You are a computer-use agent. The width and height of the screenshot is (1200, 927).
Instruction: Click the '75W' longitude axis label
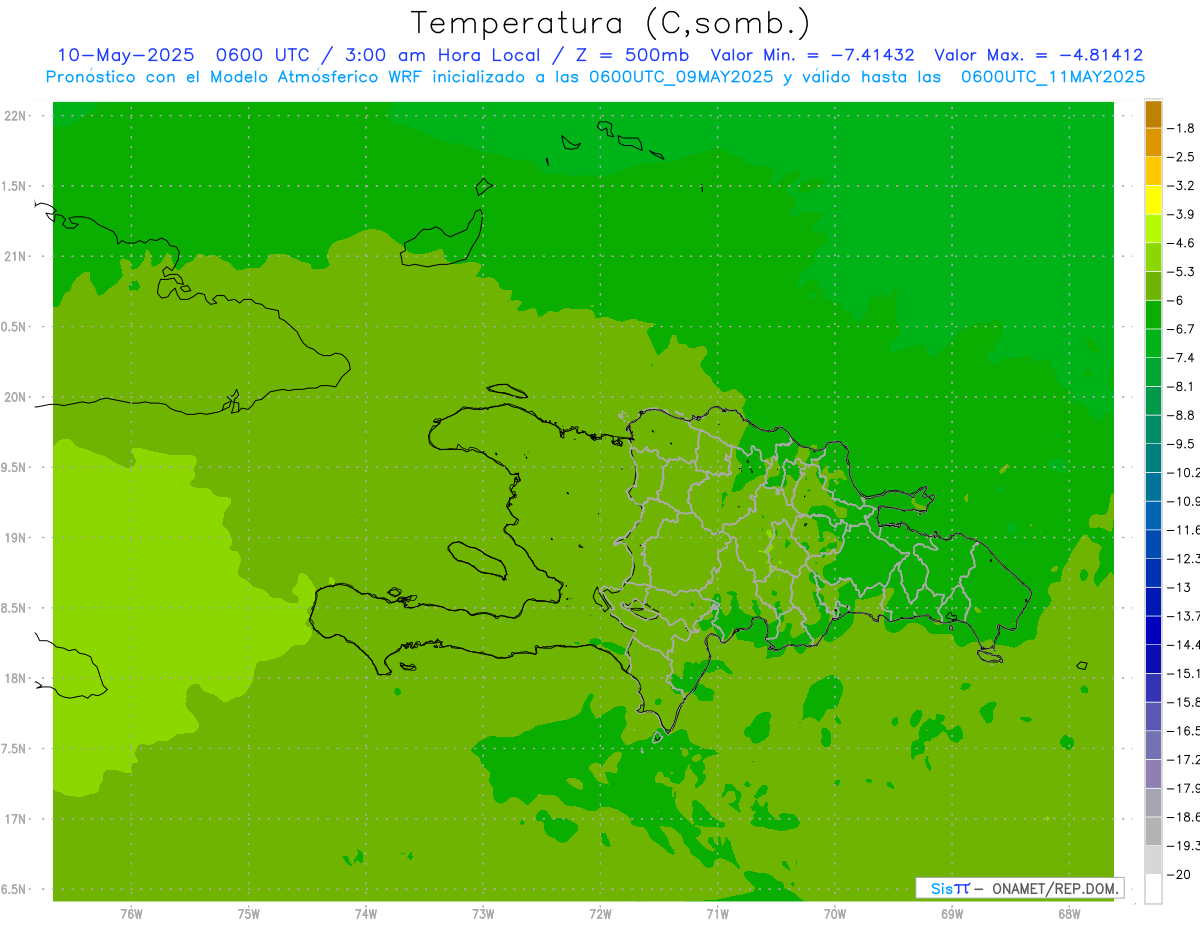coord(249,914)
